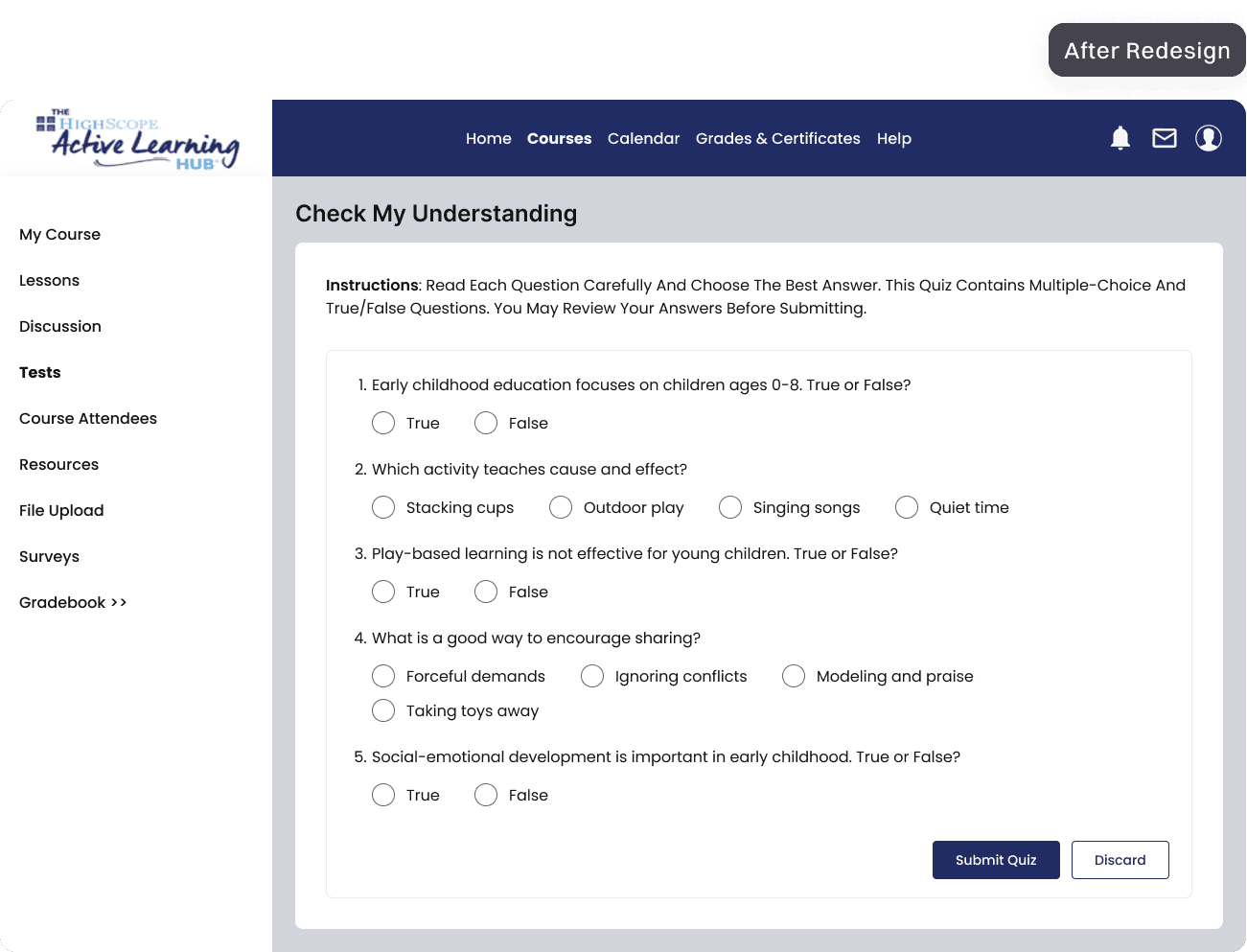
Task: Choose Quiet time option
Action: tap(907, 507)
